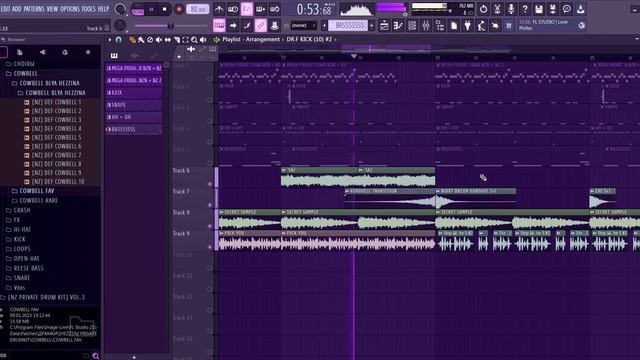640x360 pixels.
Task: Stop playback with the stop button
Action: (x=165, y=9)
